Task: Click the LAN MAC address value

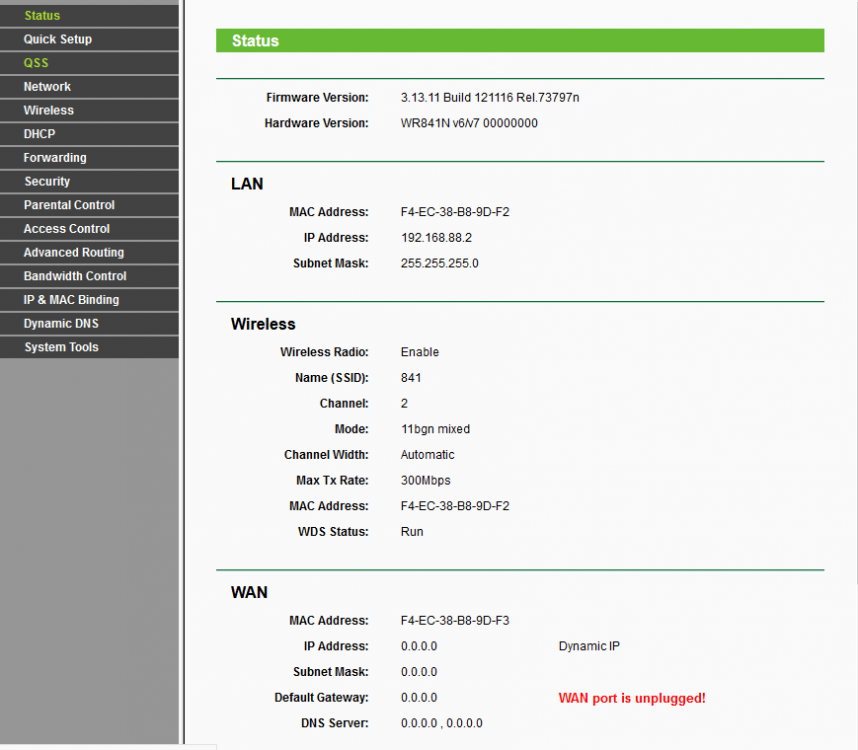Action: [454, 212]
